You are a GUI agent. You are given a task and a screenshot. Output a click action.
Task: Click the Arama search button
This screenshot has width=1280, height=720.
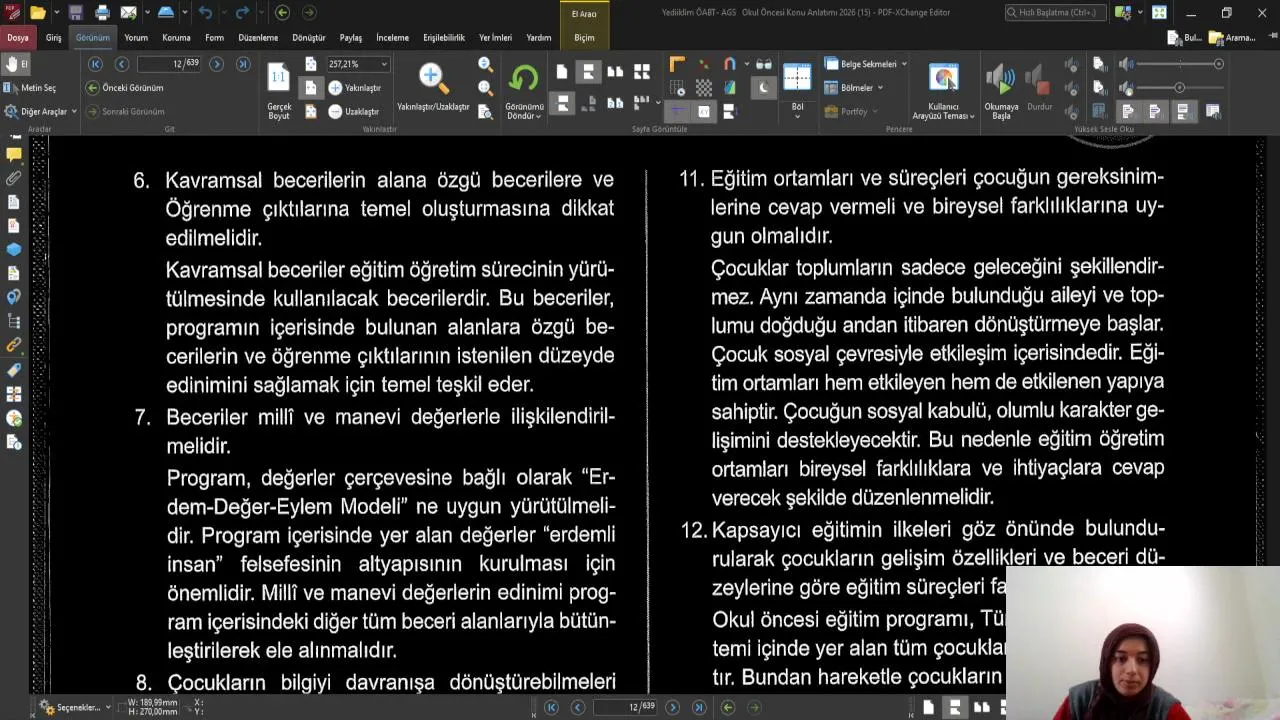pos(1232,38)
